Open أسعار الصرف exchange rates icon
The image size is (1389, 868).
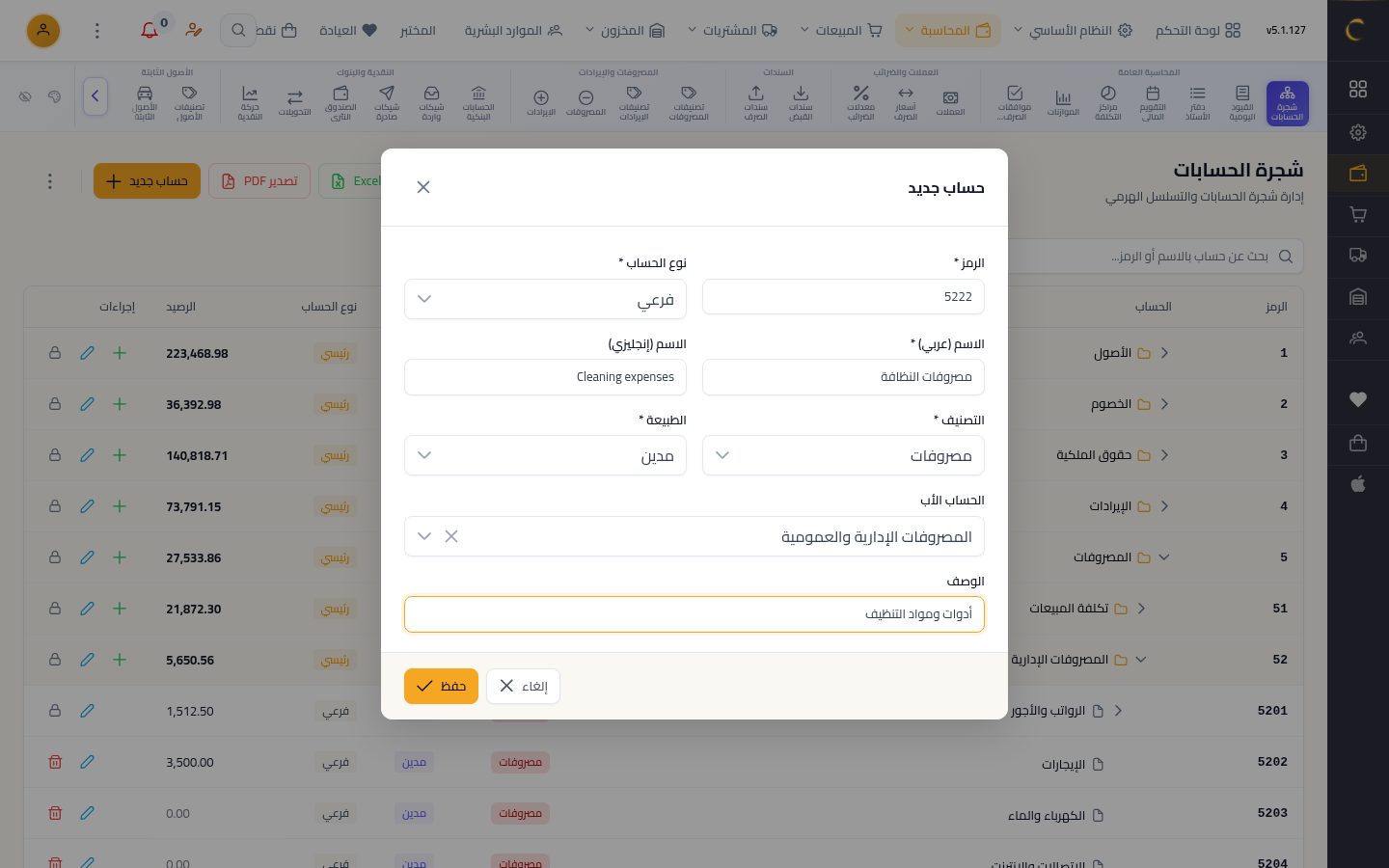pyautogui.click(x=906, y=103)
